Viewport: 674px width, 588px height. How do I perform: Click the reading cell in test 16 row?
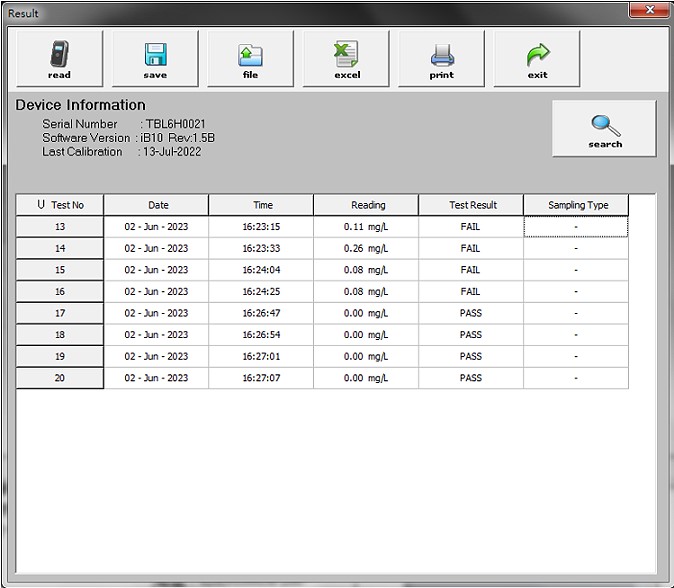point(366,291)
